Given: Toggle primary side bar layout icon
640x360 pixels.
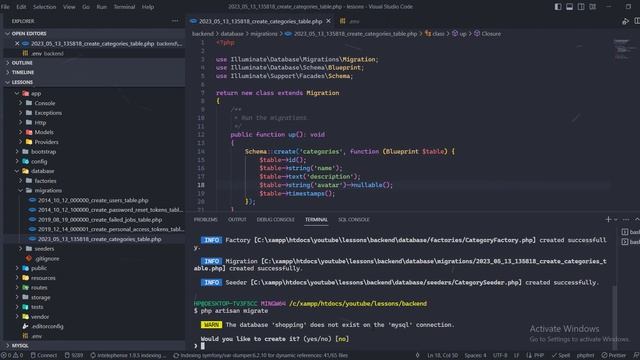Looking at the screenshot, I should pos(558,7).
